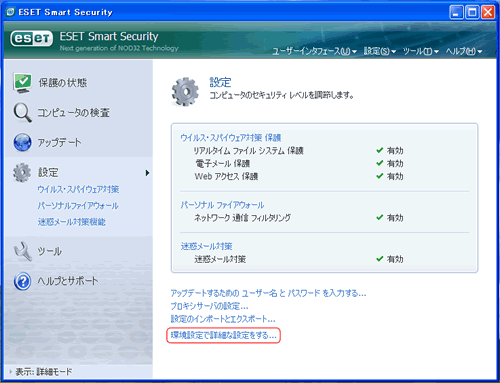Select アップデート in the sidebar
The height and width of the screenshot is (383, 500).
click(59, 143)
